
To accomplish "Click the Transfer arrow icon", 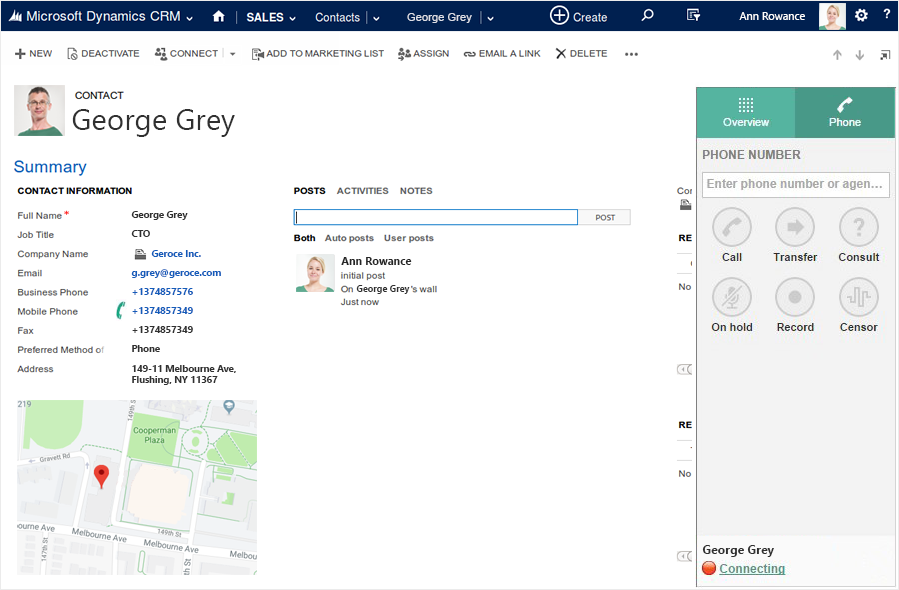I will pyautogui.click(x=795, y=227).
